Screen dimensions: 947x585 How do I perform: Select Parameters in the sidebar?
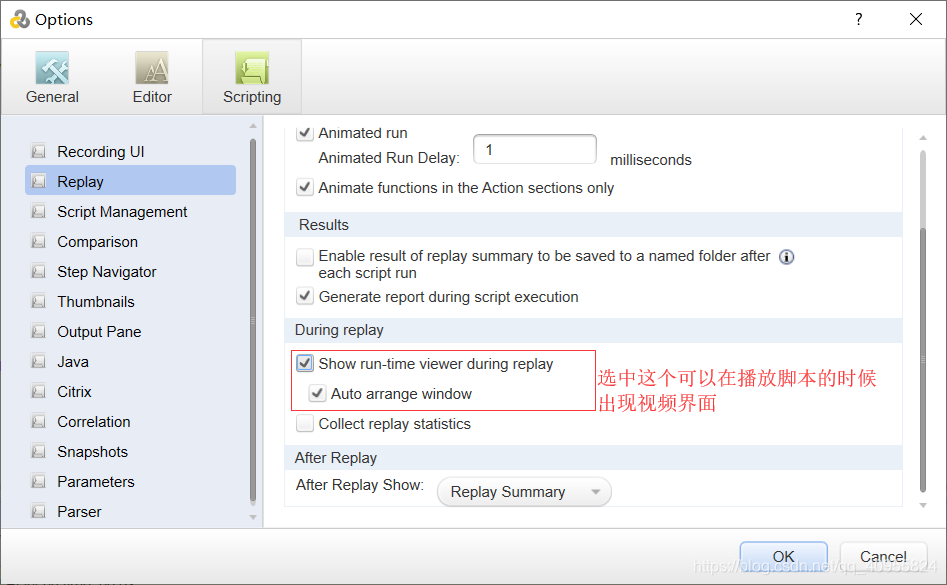point(130,482)
